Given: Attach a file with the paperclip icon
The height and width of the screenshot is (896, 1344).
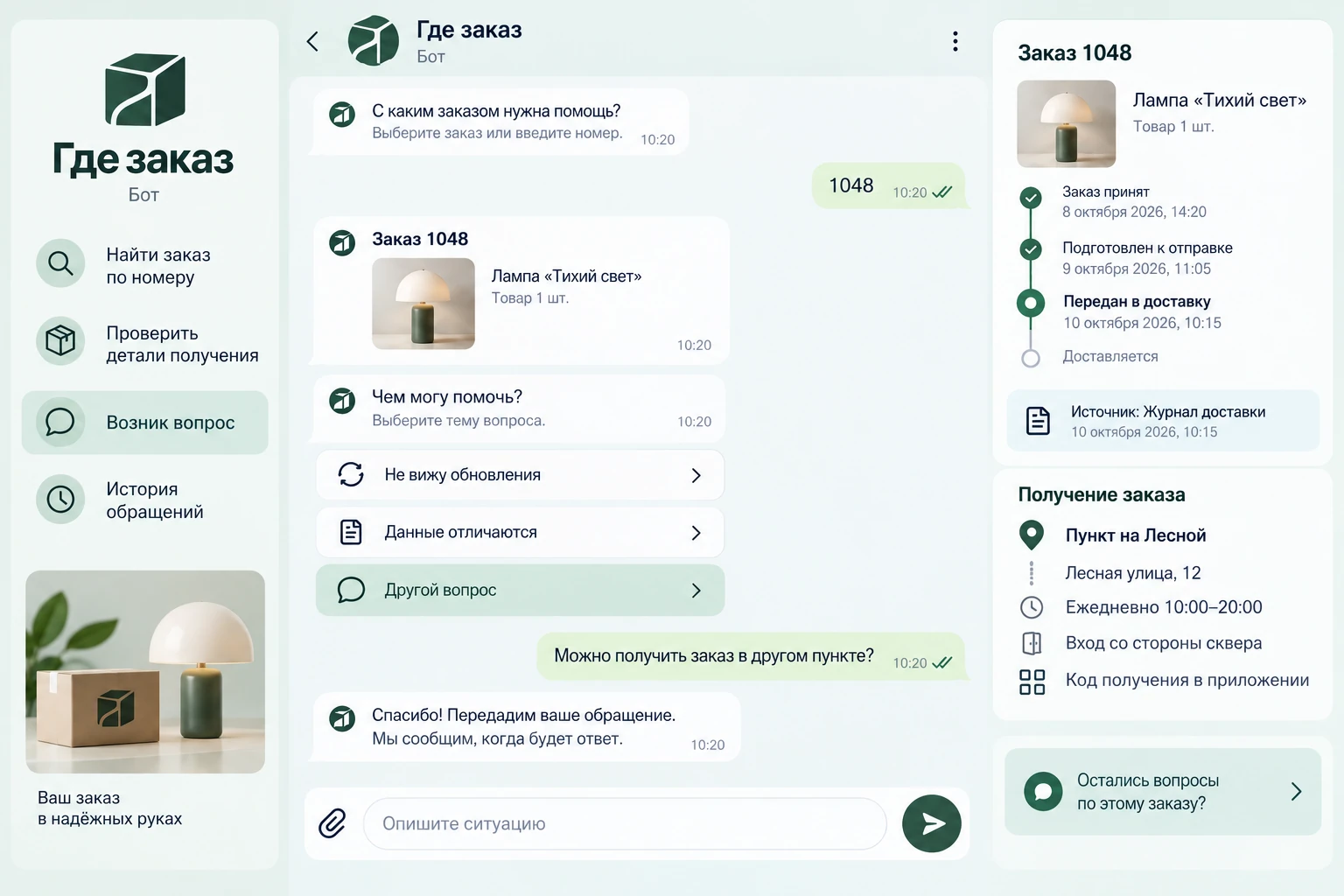Looking at the screenshot, I should [x=332, y=823].
